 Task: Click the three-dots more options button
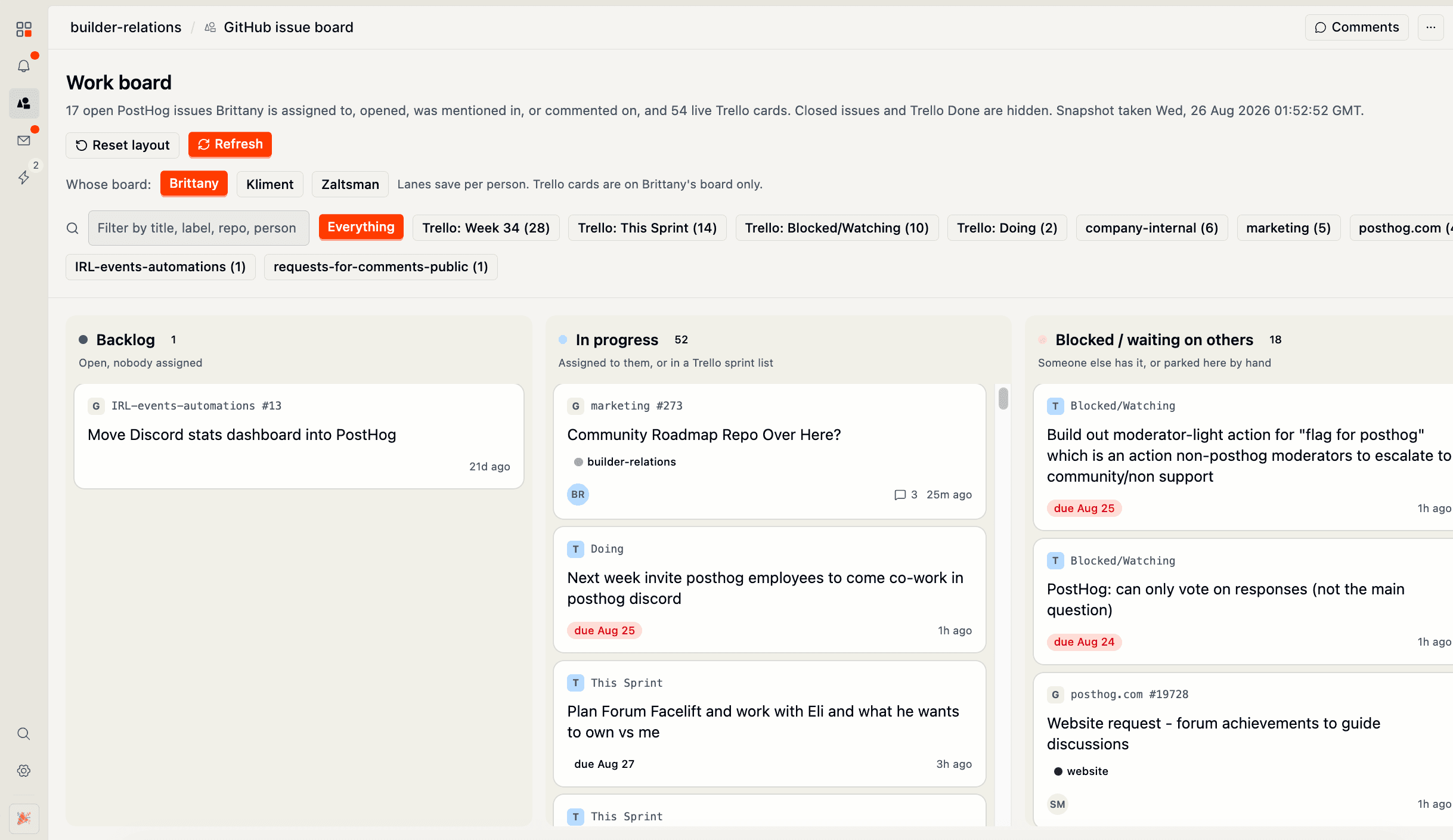click(x=1430, y=27)
